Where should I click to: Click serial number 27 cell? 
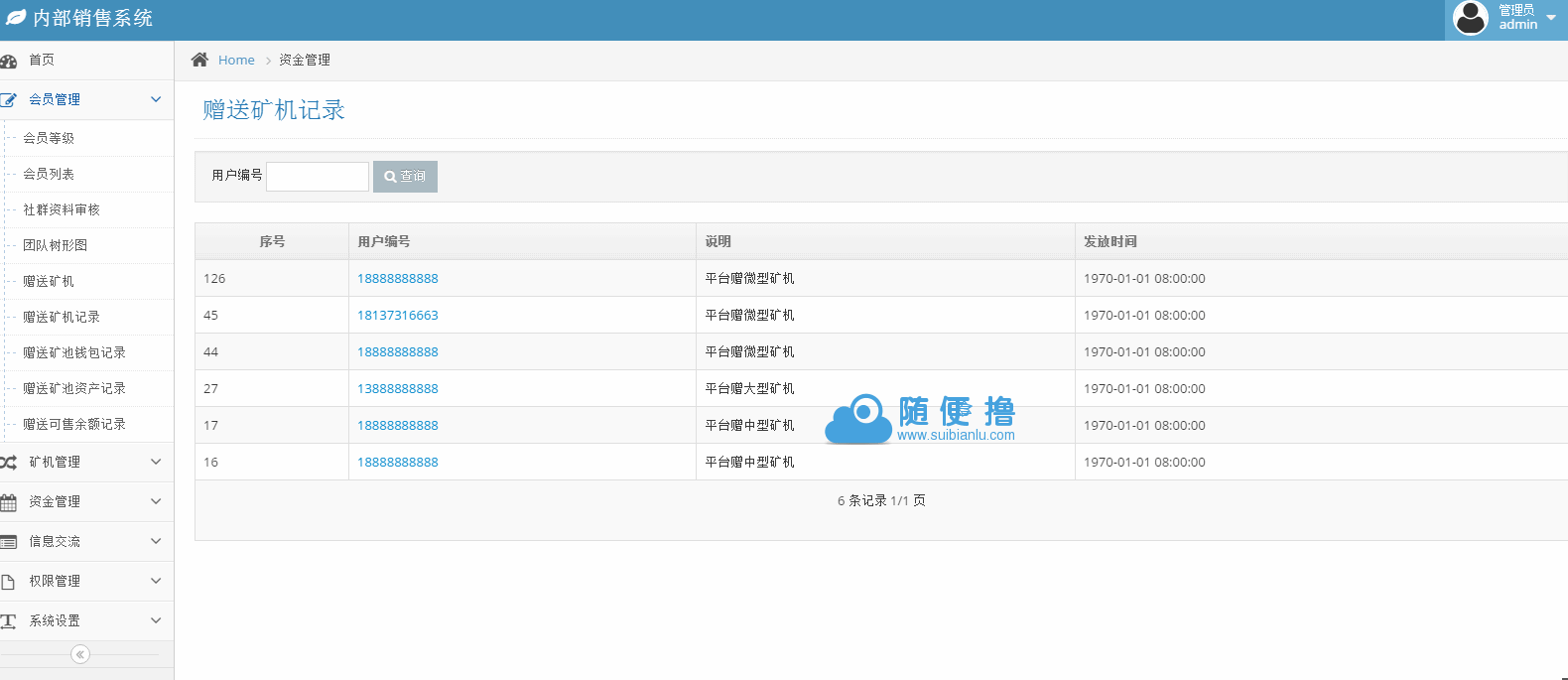pos(272,388)
